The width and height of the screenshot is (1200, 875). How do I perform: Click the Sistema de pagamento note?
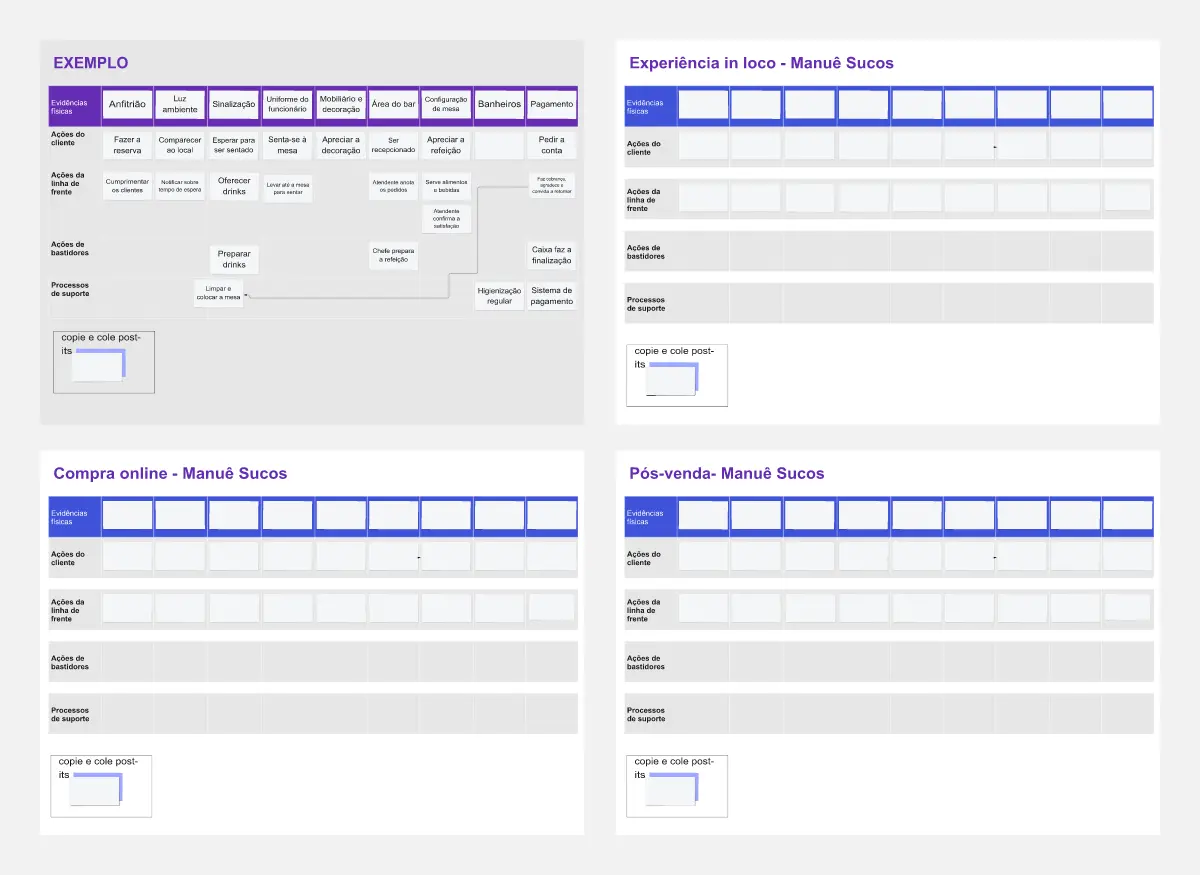tap(552, 296)
